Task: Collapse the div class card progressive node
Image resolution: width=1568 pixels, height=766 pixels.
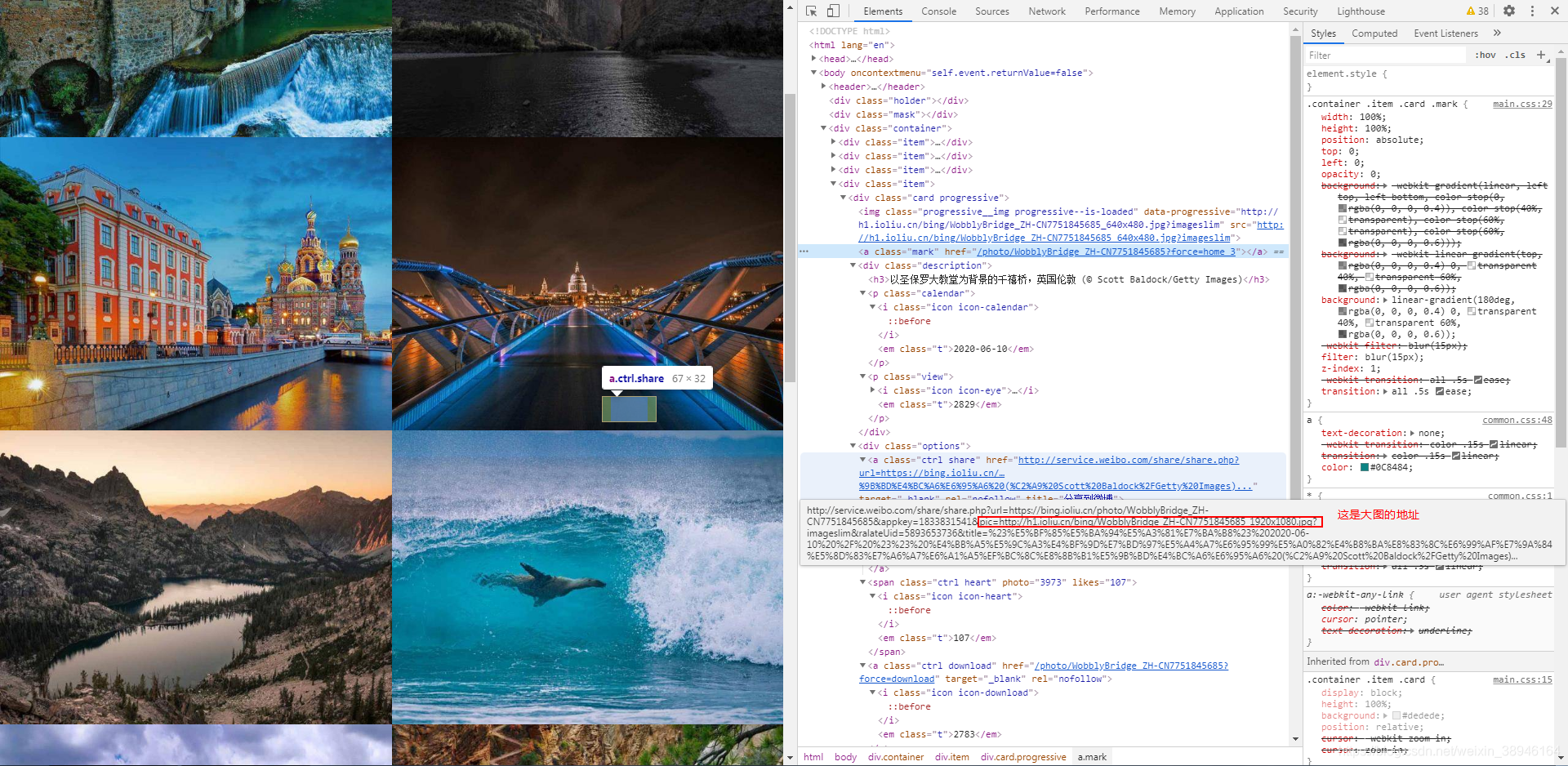Action: pyautogui.click(x=843, y=198)
